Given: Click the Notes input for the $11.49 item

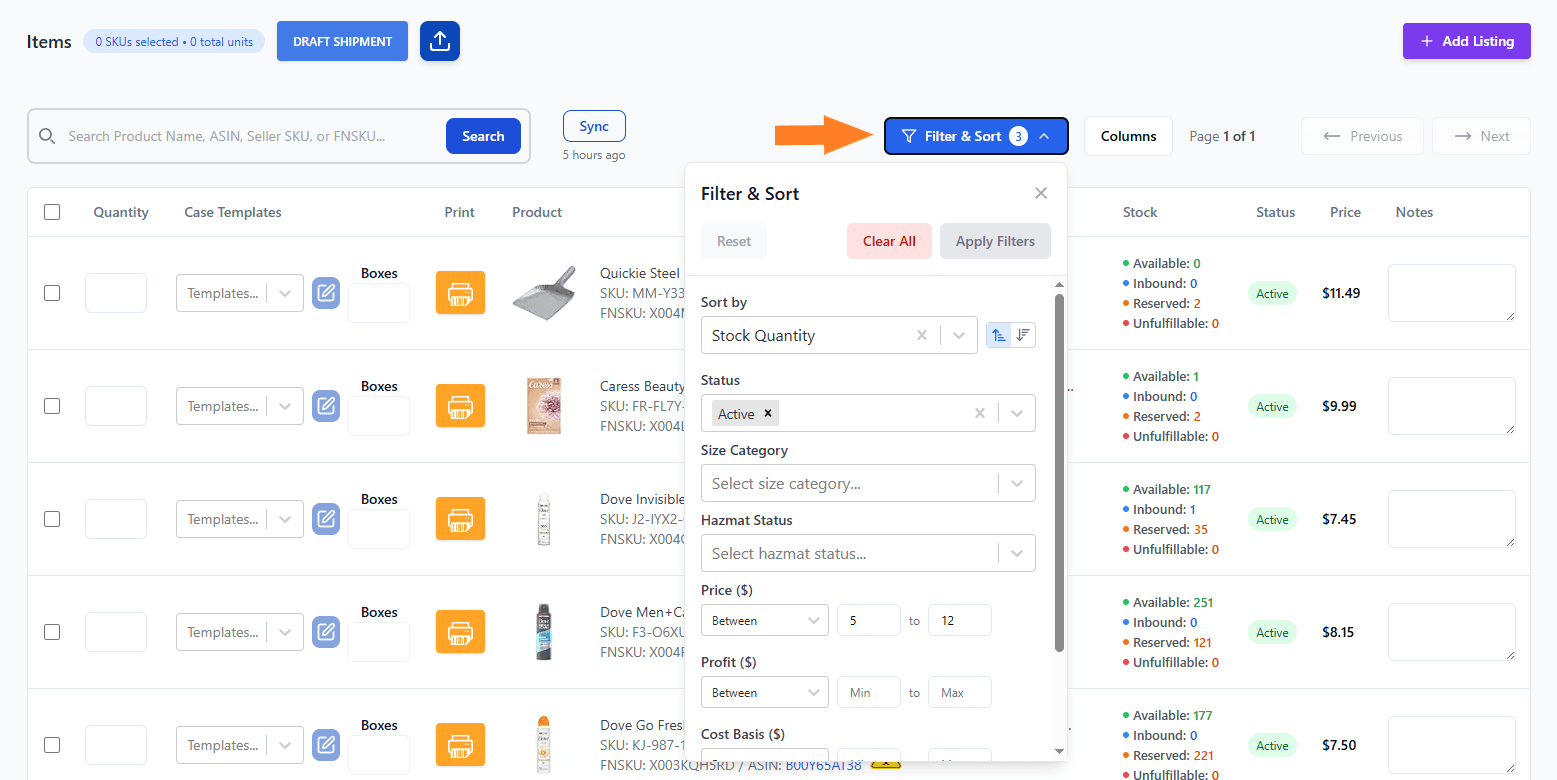Looking at the screenshot, I should coord(1451,292).
